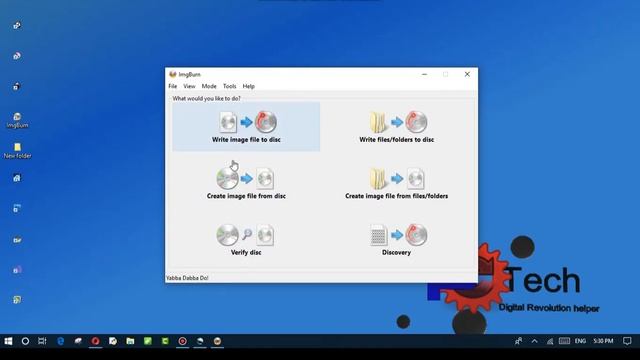
Task: Close the ImgBurn window
Action: tap(467, 74)
